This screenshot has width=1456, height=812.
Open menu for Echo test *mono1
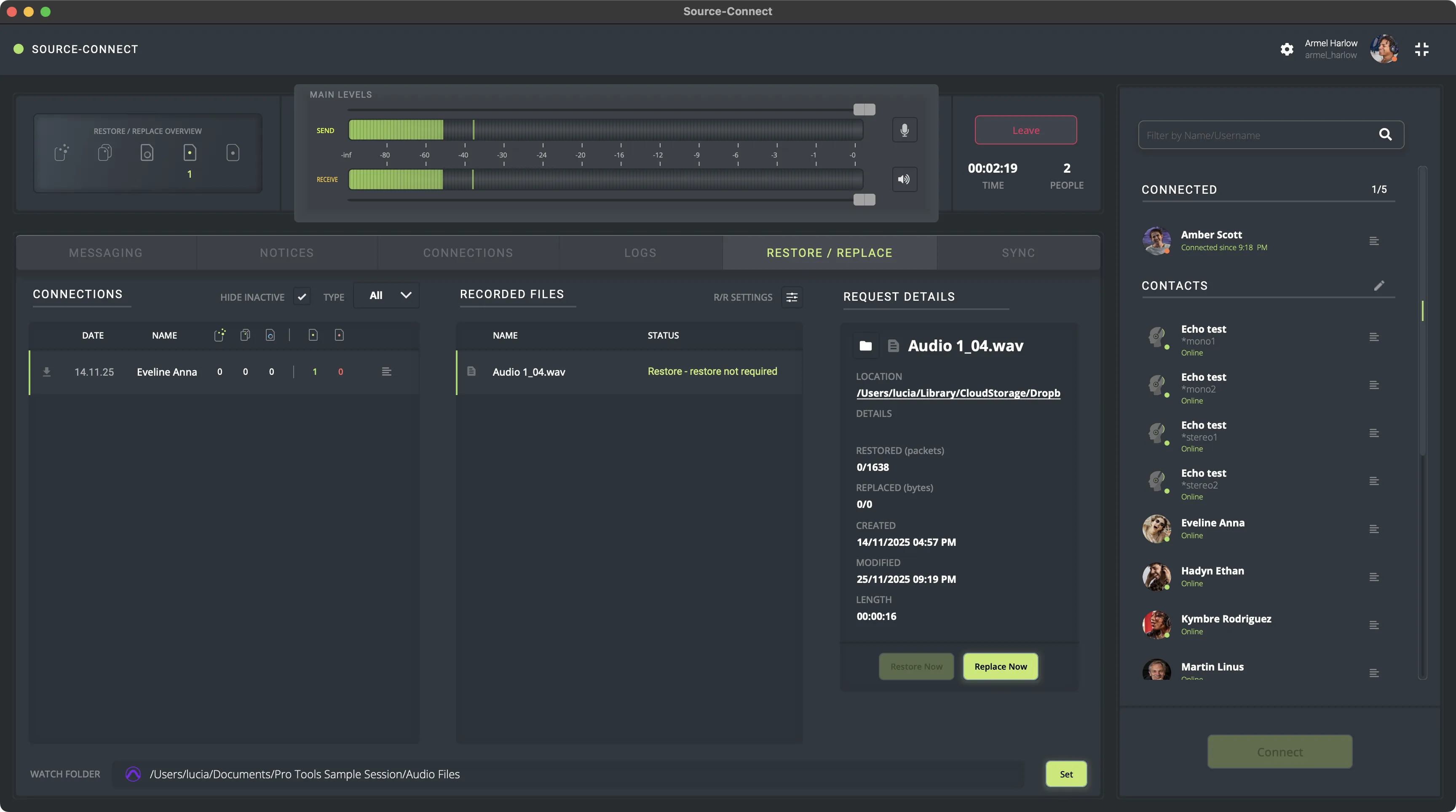coord(1374,337)
